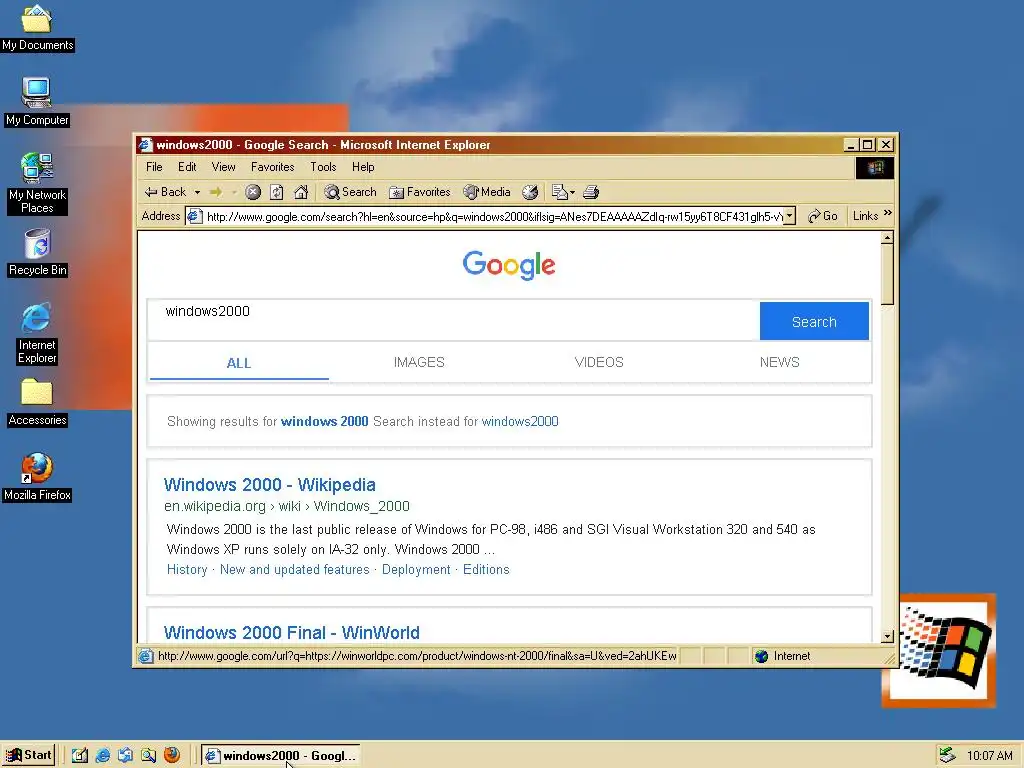Click the vertical scrollbar thumb
The image size is (1024, 768).
coord(887,275)
